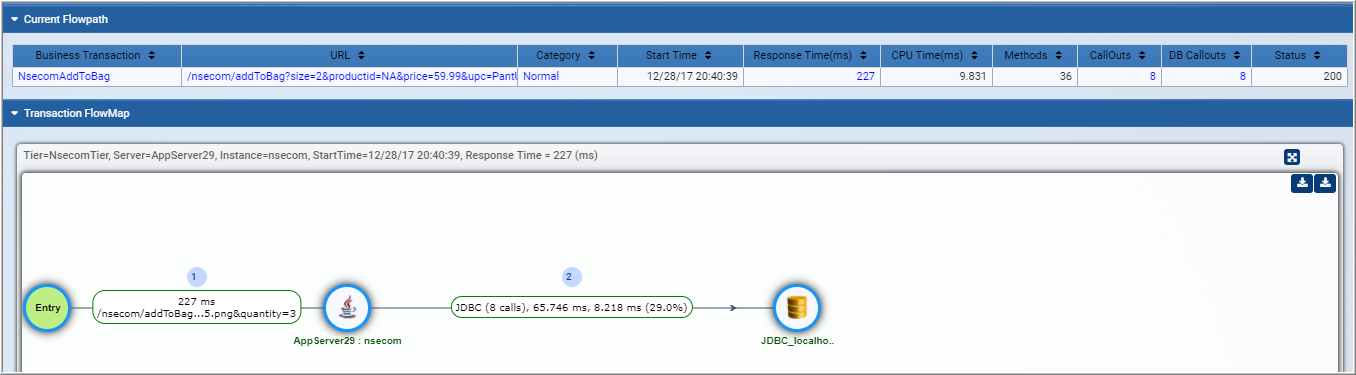This screenshot has width=1356, height=375.
Task: Click the 8 value under DB Callouts
Action: [x=1242, y=76]
